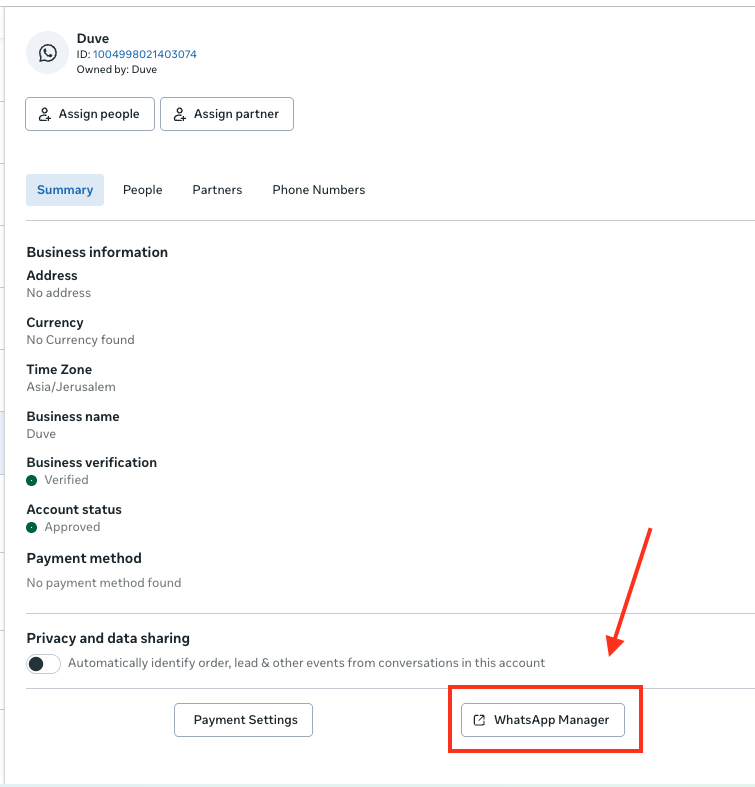Viewport: 755px width, 787px height.
Task: Click the add-person icon in Assign people
Action: tap(45, 115)
